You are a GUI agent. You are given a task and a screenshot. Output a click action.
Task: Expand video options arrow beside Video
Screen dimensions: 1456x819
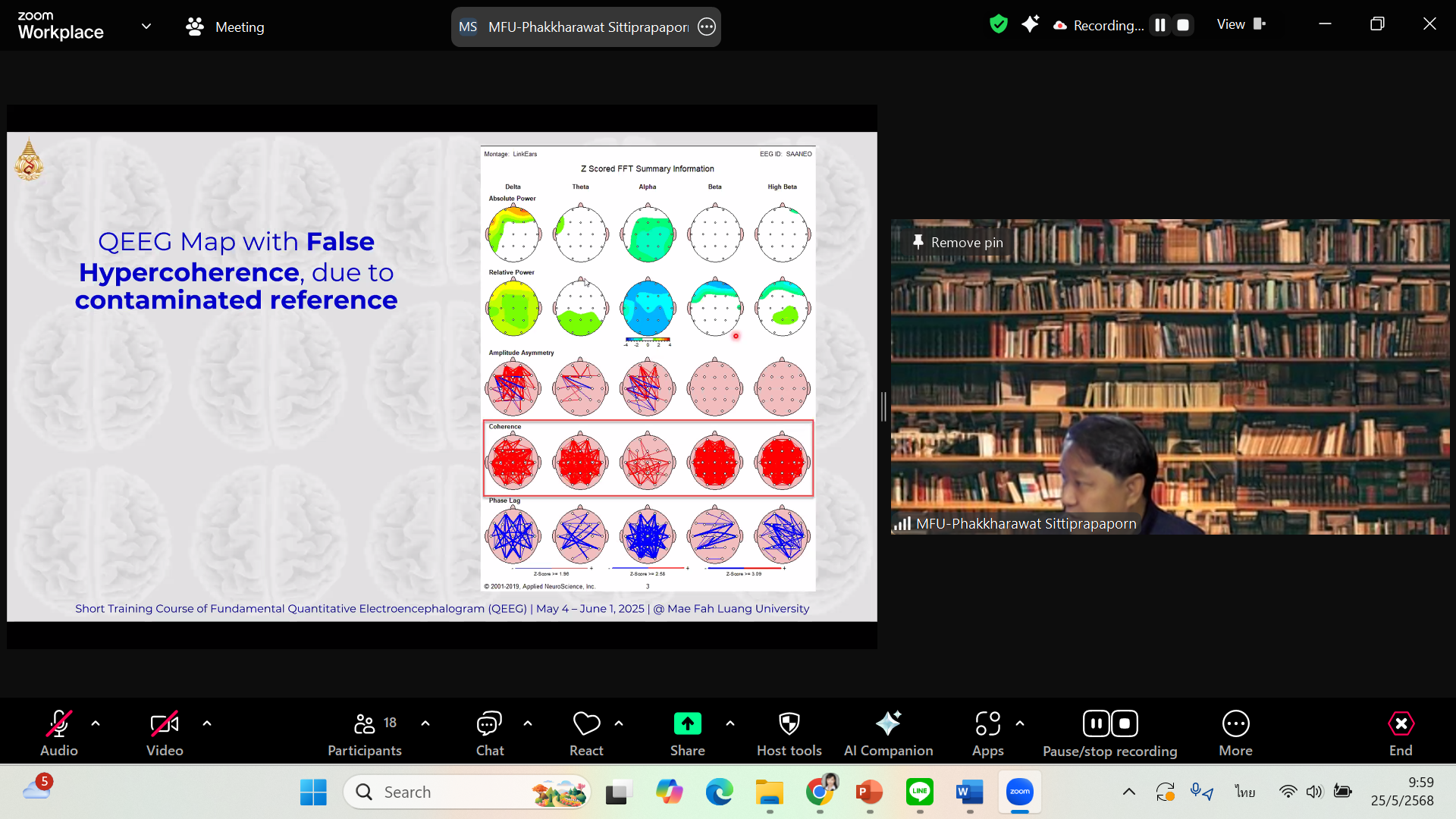(x=207, y=723)
